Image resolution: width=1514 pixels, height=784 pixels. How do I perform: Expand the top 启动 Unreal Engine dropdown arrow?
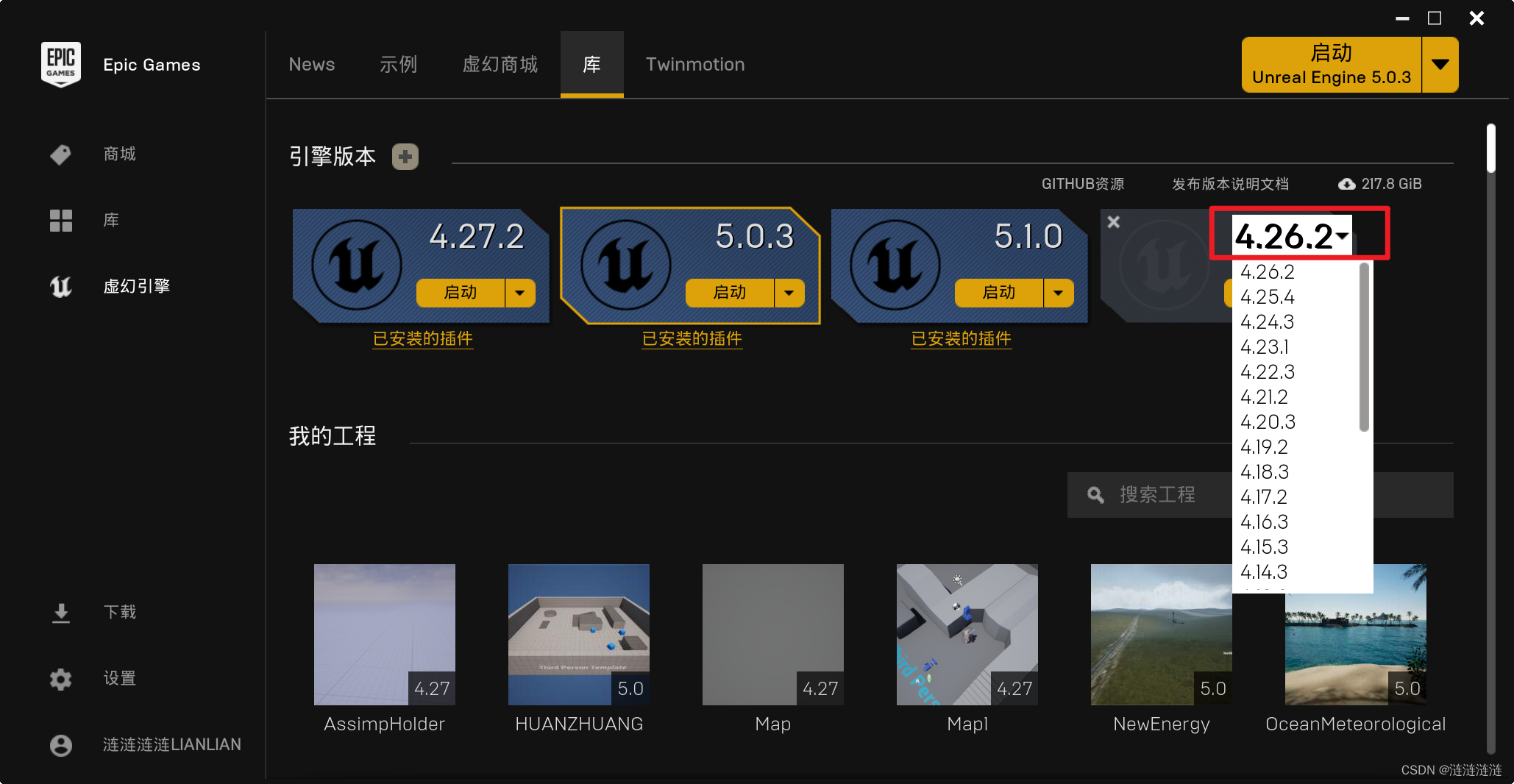1440,65
